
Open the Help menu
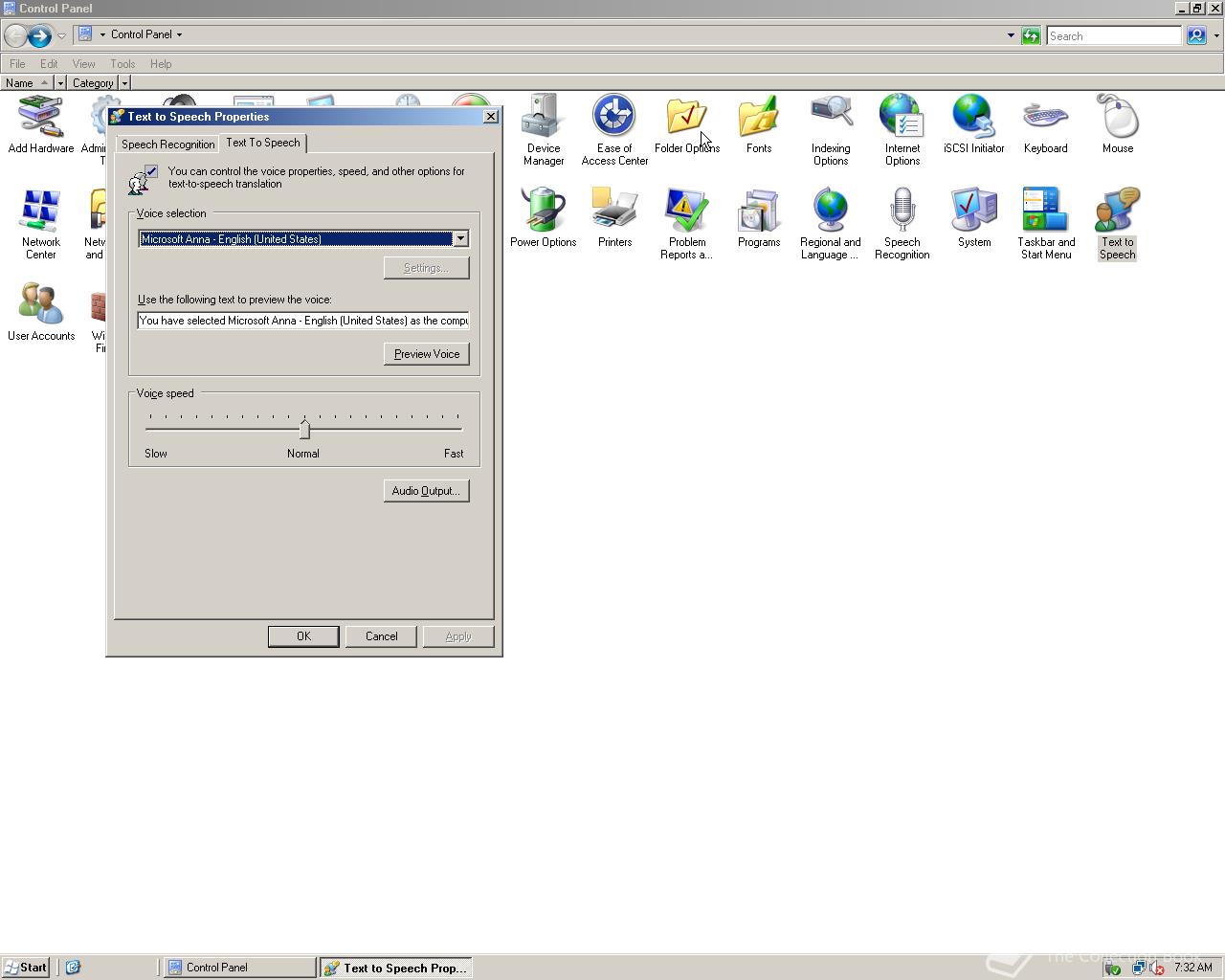click(x=161, y=64)
